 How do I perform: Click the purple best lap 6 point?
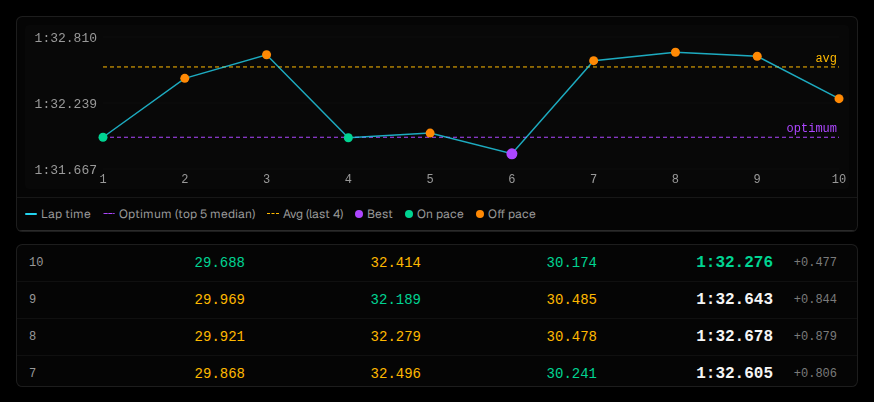coord(512,154)
